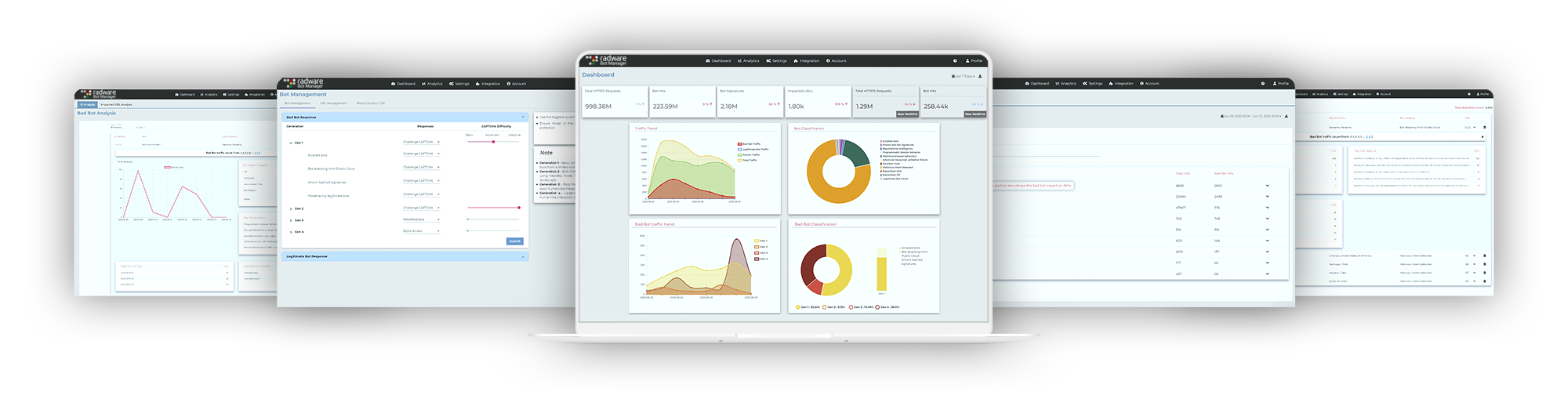
Task: Expand the row with 437 total hits
Action: pyautogui.click(x=1267, y=274)
